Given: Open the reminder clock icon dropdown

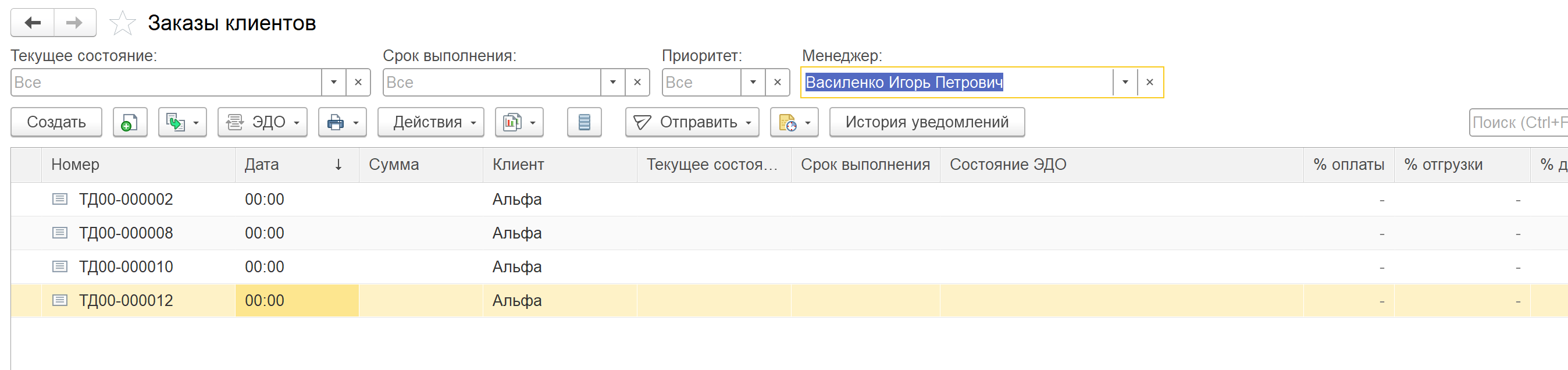Looking at the screenshot, I should 794,122.
